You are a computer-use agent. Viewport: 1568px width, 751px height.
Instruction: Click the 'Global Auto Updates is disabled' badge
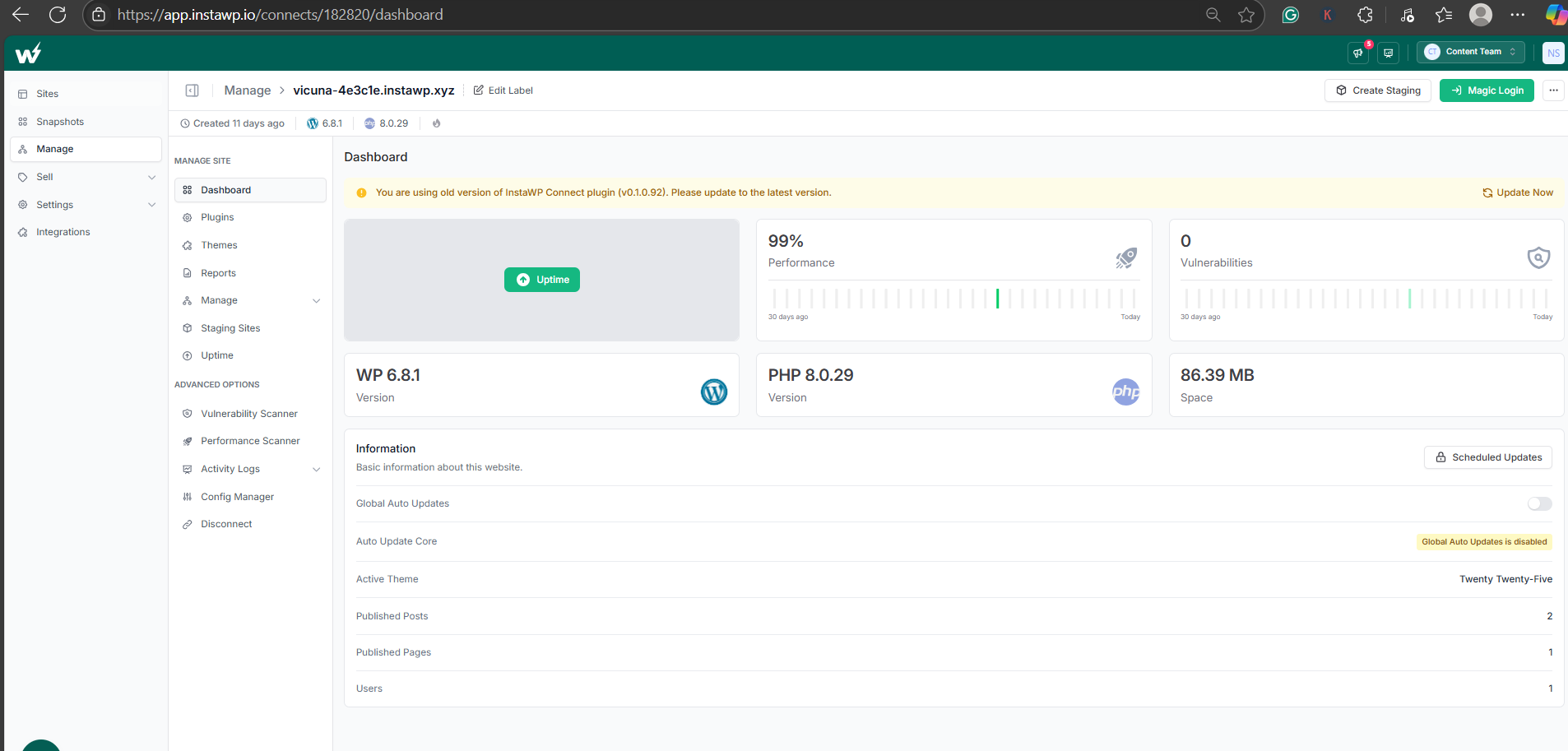(1484, 542)
